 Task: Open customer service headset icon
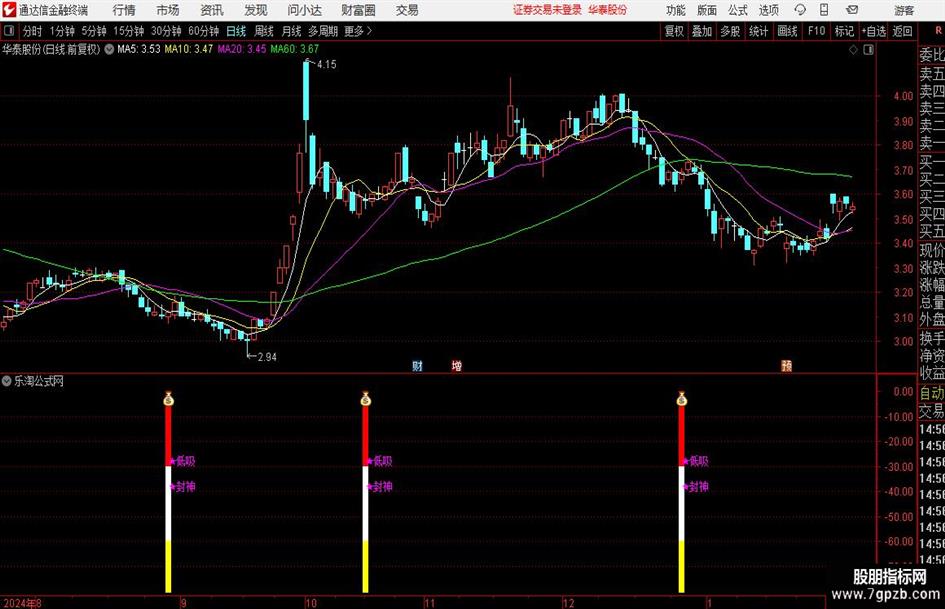click(x=800, y=10)
